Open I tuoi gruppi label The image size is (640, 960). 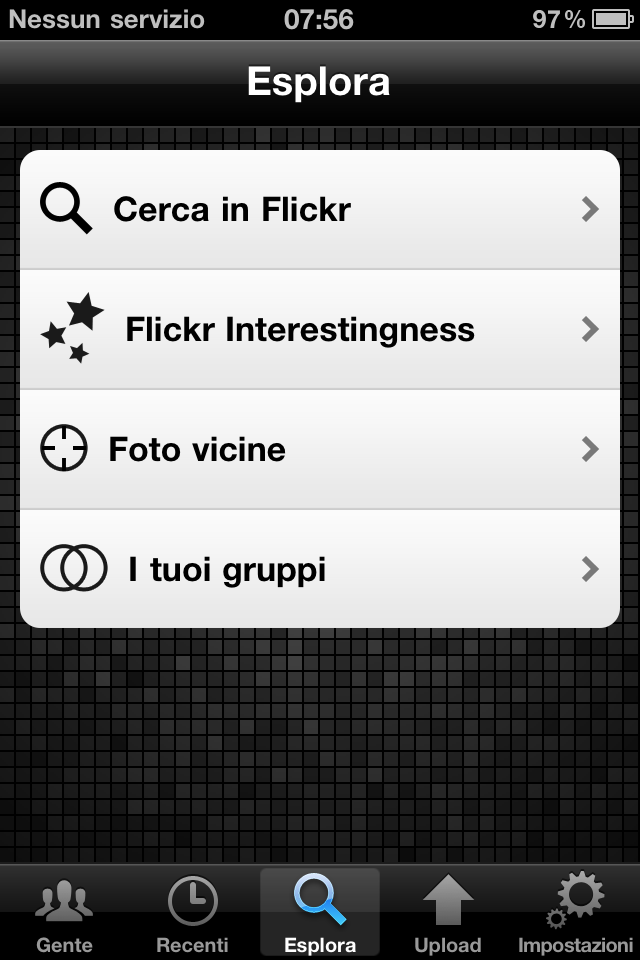click(x=227, y=570)
